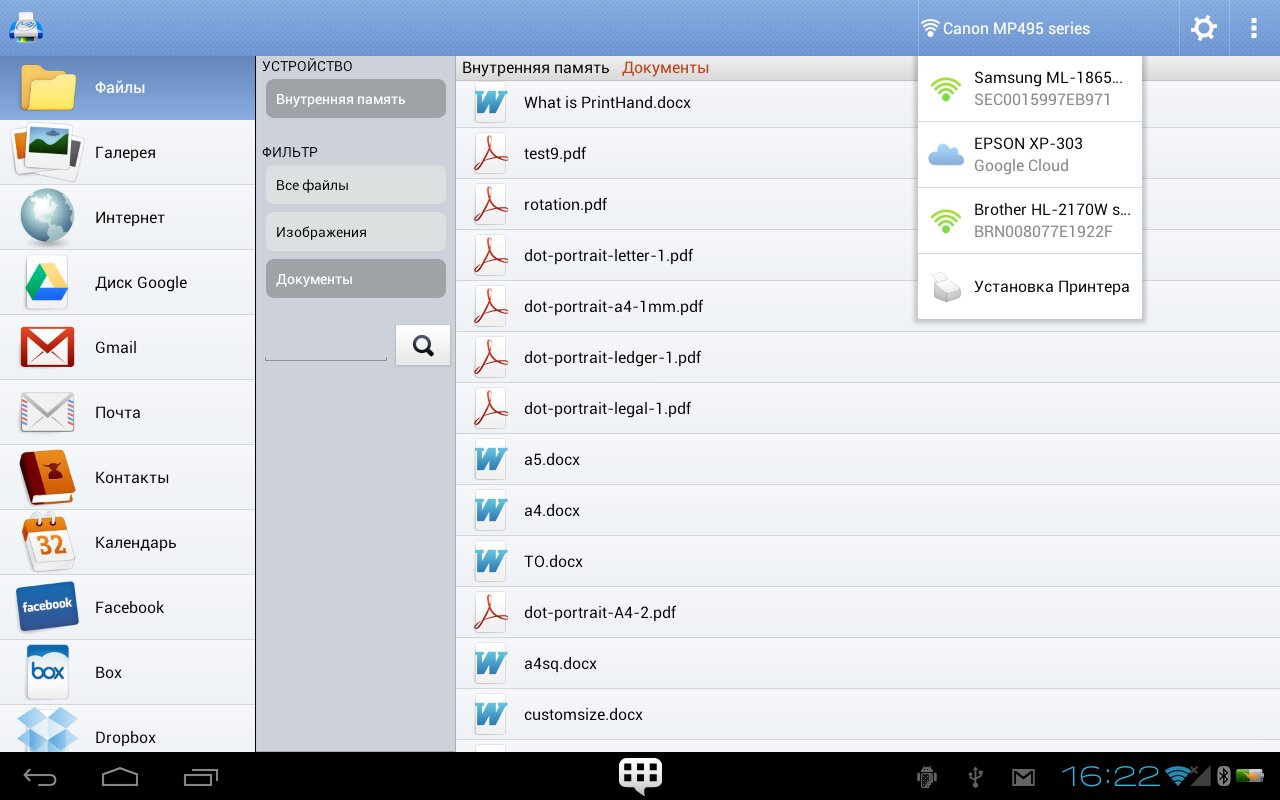Click the Dropbox icon

pyautogui.click(x=47, y=731)
